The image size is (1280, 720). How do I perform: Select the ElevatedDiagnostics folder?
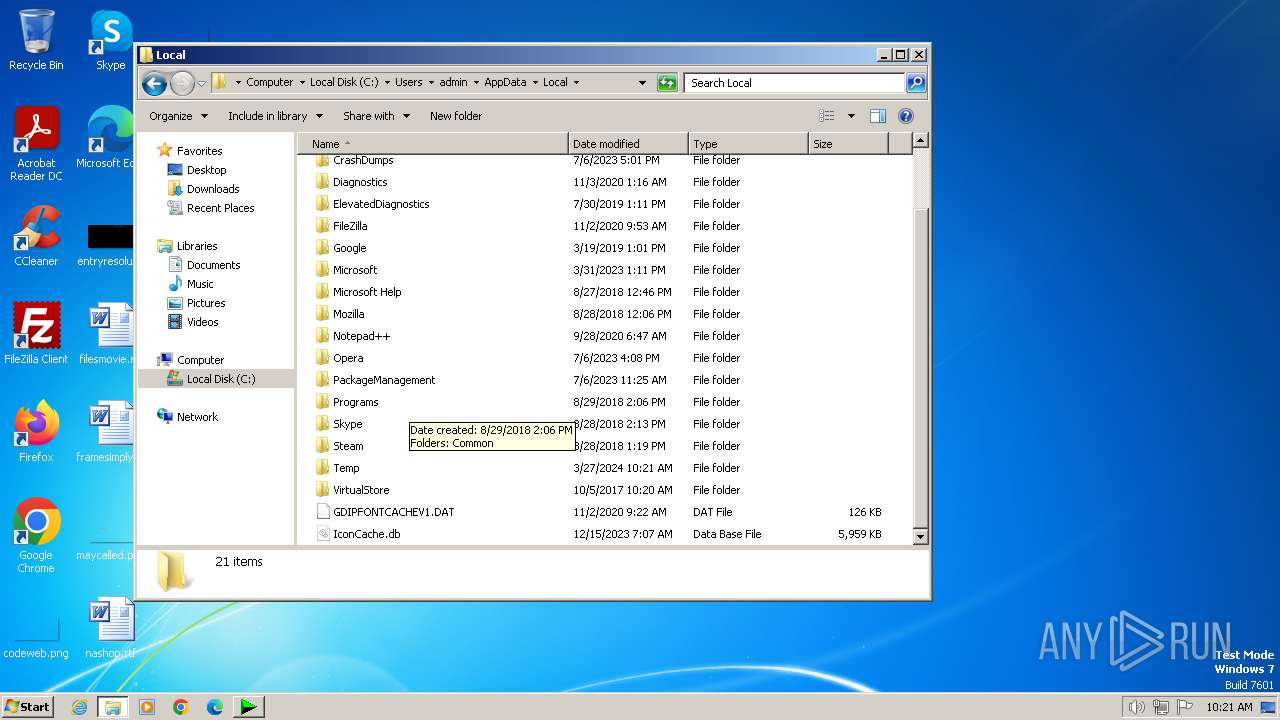(x=381, y=204)
